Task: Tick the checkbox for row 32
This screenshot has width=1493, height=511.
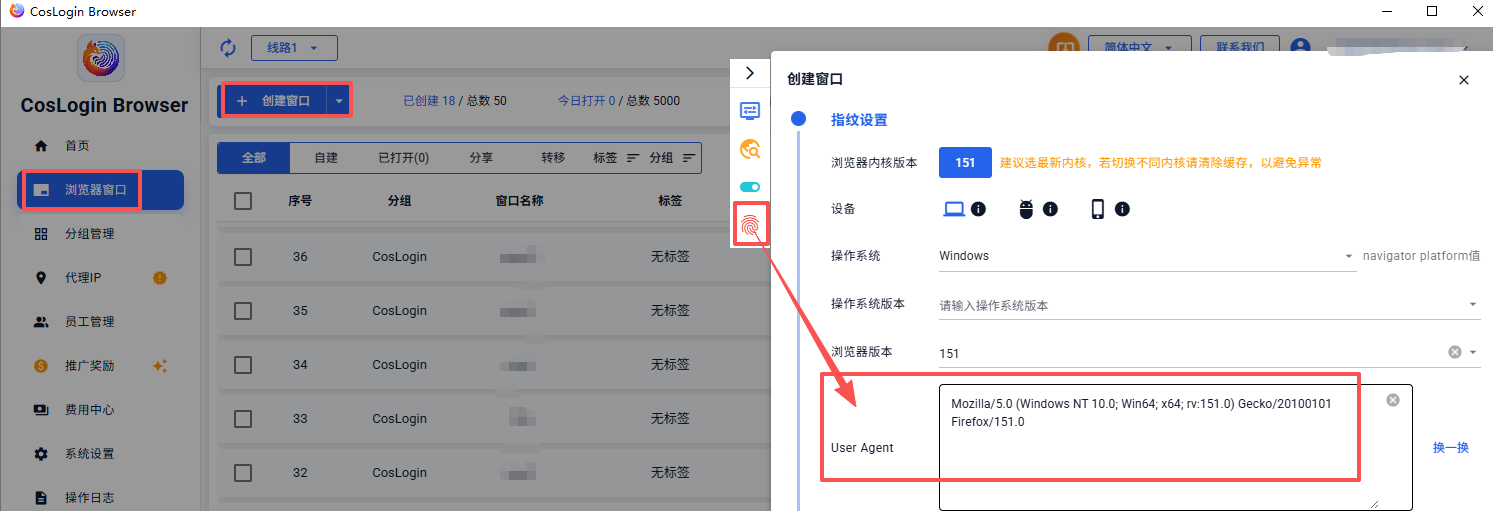Action: pos(243,473)
